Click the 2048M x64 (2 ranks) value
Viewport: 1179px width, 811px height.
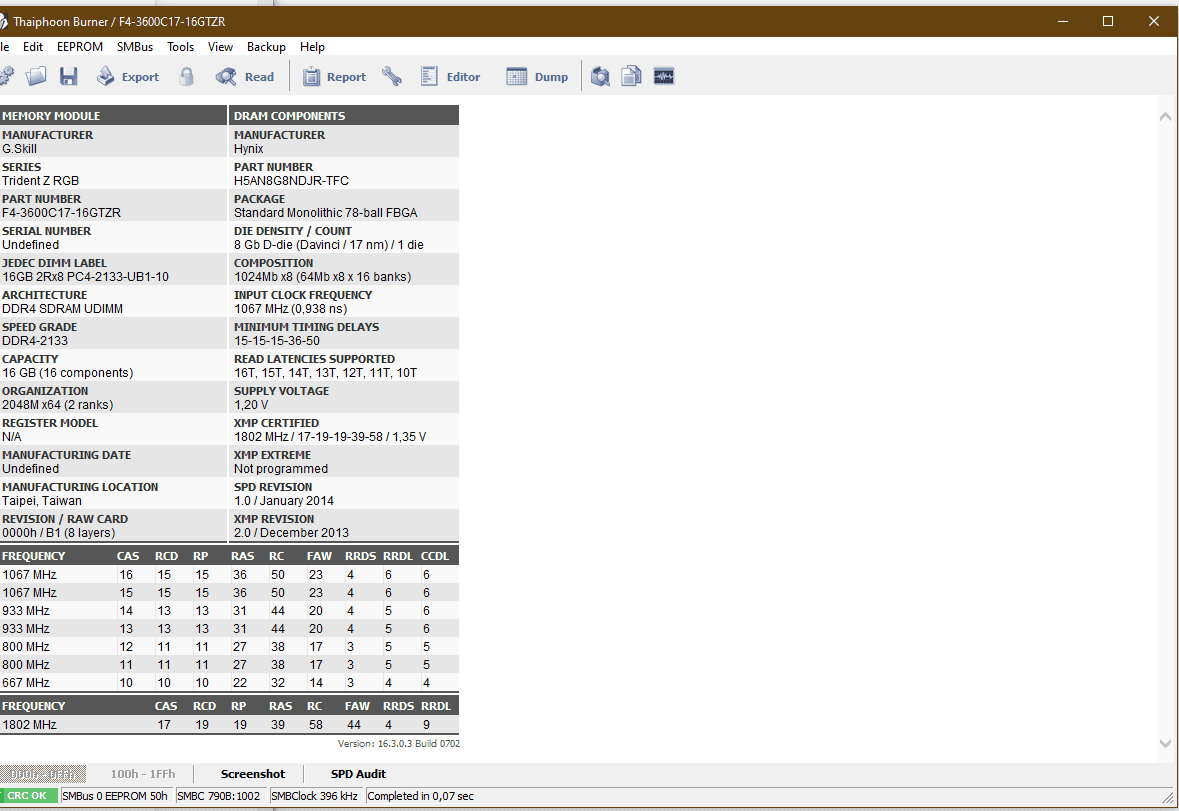(x=58, y=404)
